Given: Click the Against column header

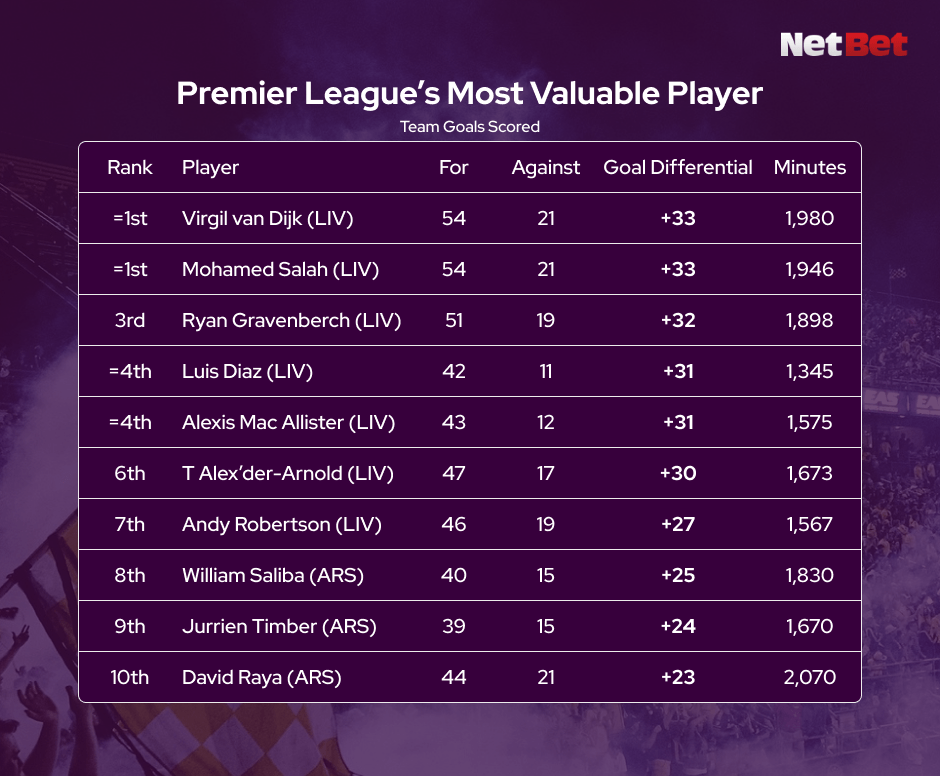Looking at the screenshot, I should pyautogui.click(x=545, y=168).
